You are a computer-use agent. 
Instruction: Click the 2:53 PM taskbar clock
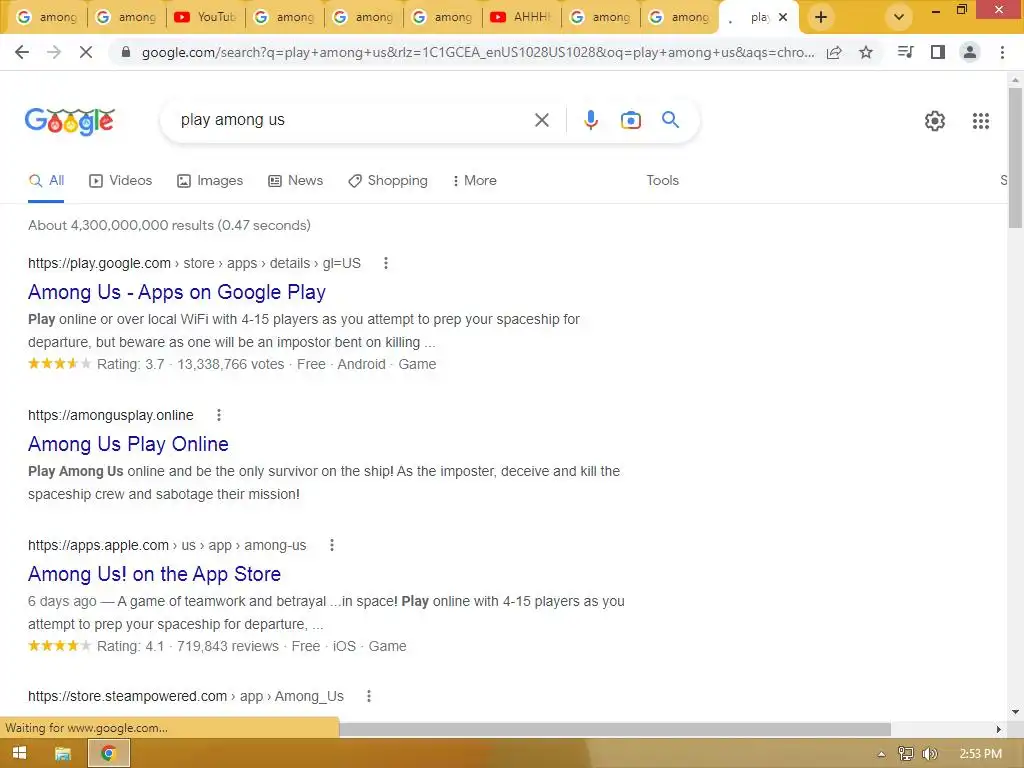tap(980, 754)
